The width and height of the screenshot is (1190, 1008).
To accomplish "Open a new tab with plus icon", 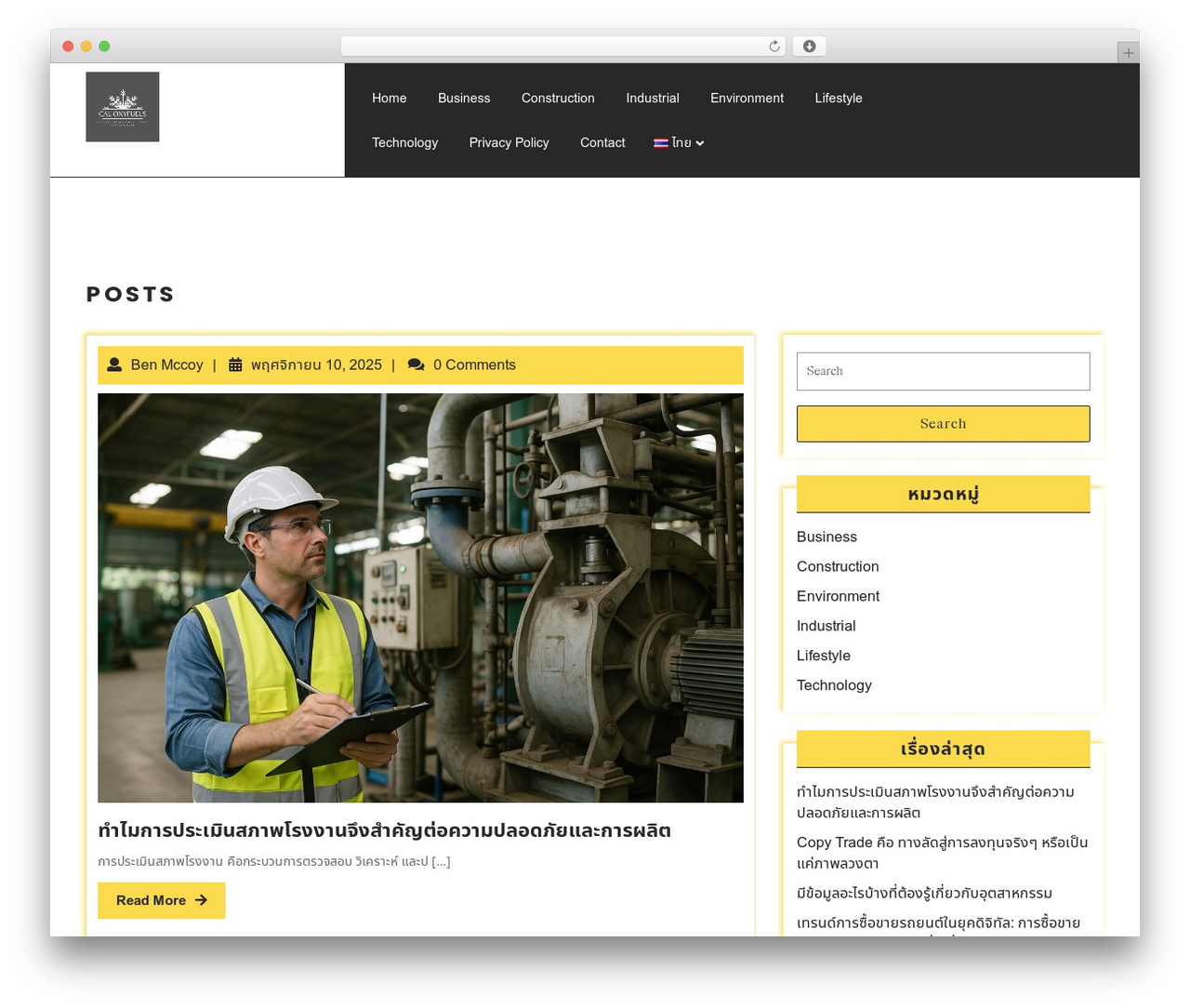I will coord(1129,53).
